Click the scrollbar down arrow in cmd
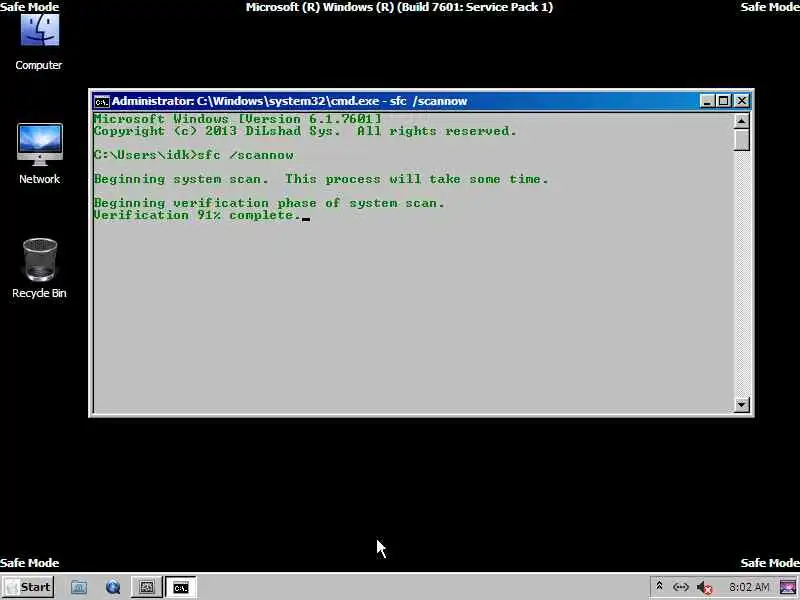 coord(741,405)
